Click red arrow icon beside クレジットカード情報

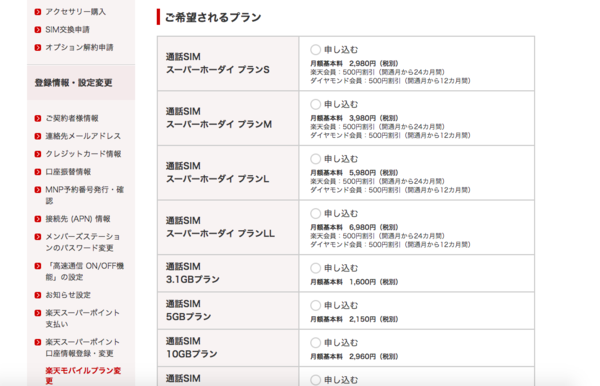(38, 154)
